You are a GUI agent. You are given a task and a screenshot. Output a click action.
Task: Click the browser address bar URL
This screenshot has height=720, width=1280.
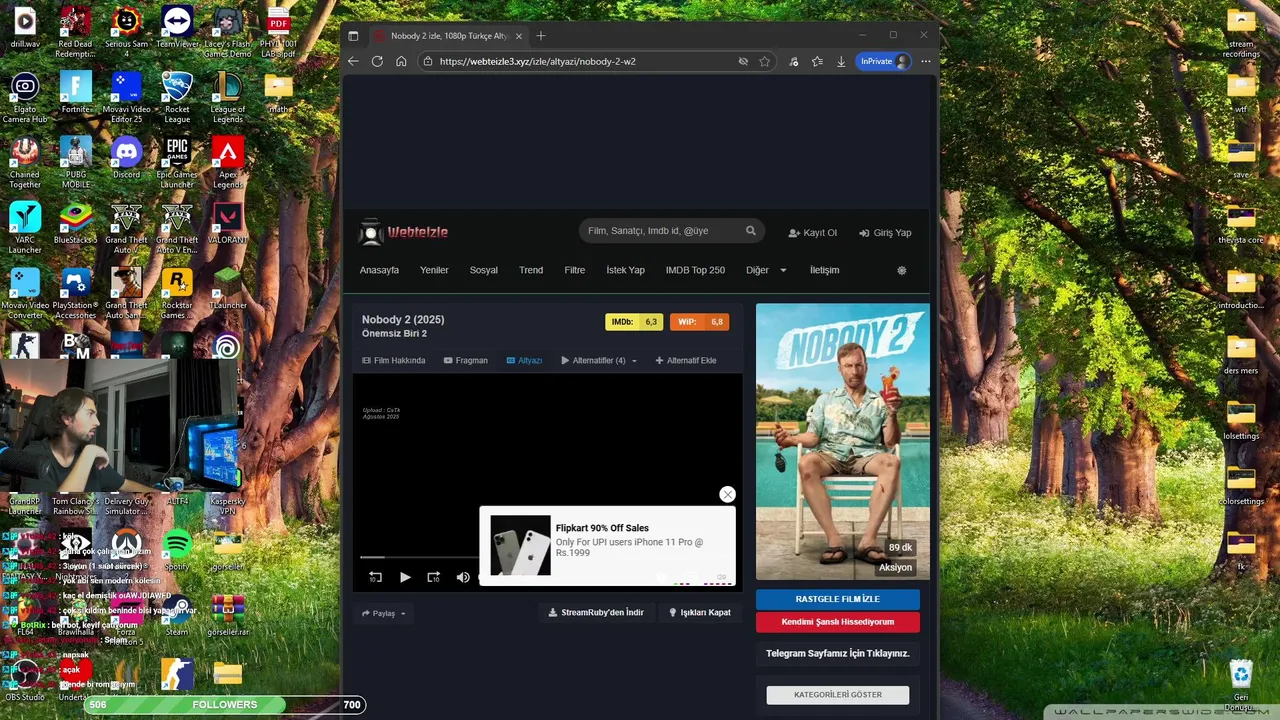(x=537, y=61)
